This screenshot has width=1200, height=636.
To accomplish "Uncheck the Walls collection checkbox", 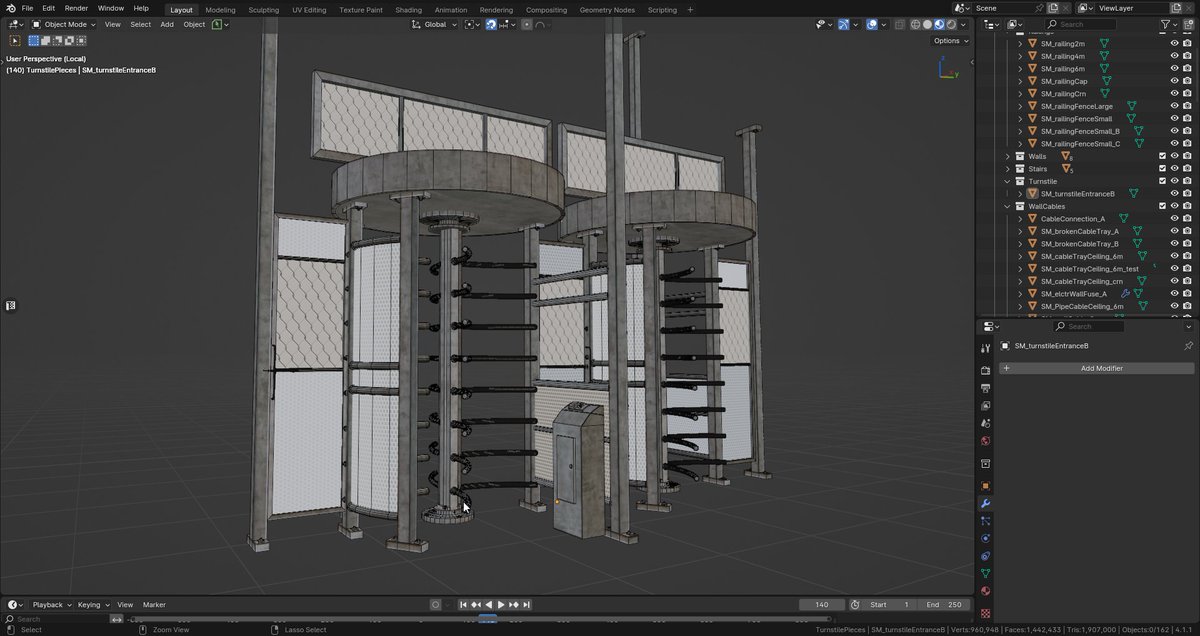I will point(1162,156).
